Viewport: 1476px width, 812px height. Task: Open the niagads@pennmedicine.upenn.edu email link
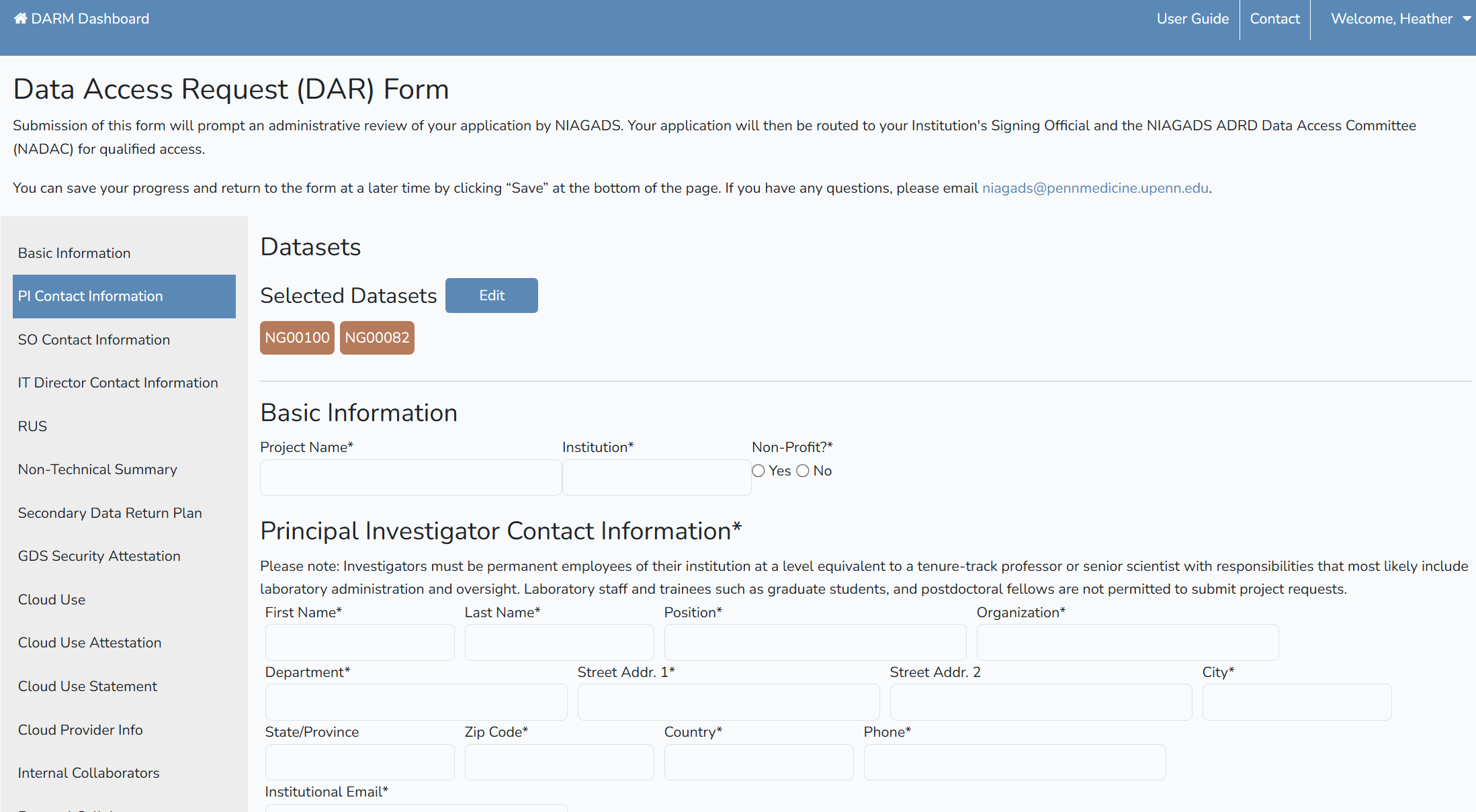point(1095,188)
